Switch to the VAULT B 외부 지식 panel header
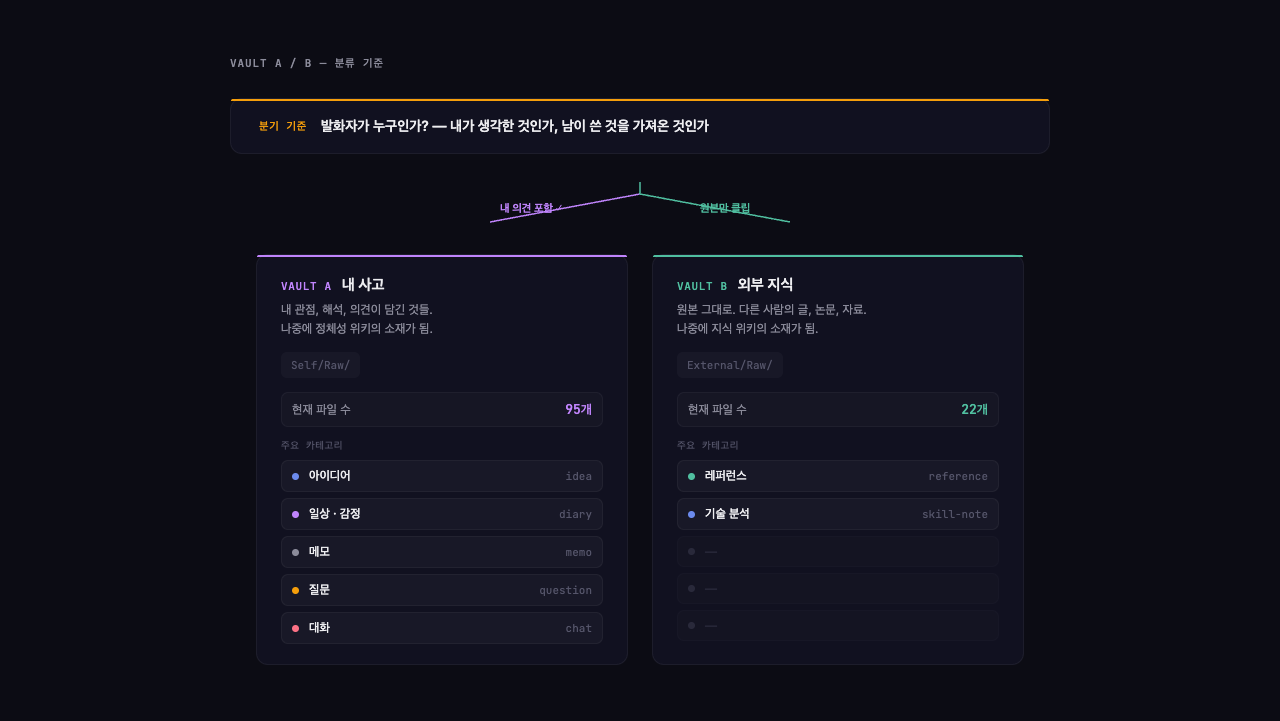 (x=734, y=285)
